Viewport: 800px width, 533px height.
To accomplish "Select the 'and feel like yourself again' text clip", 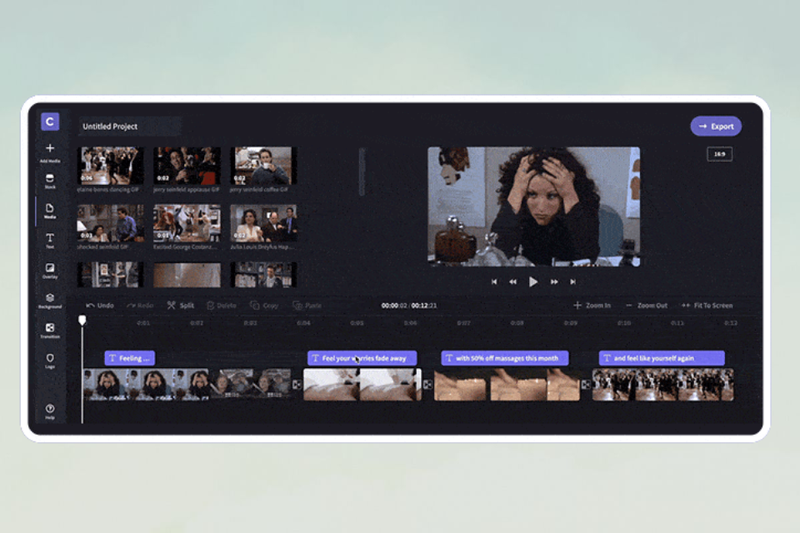I will 661,358.
